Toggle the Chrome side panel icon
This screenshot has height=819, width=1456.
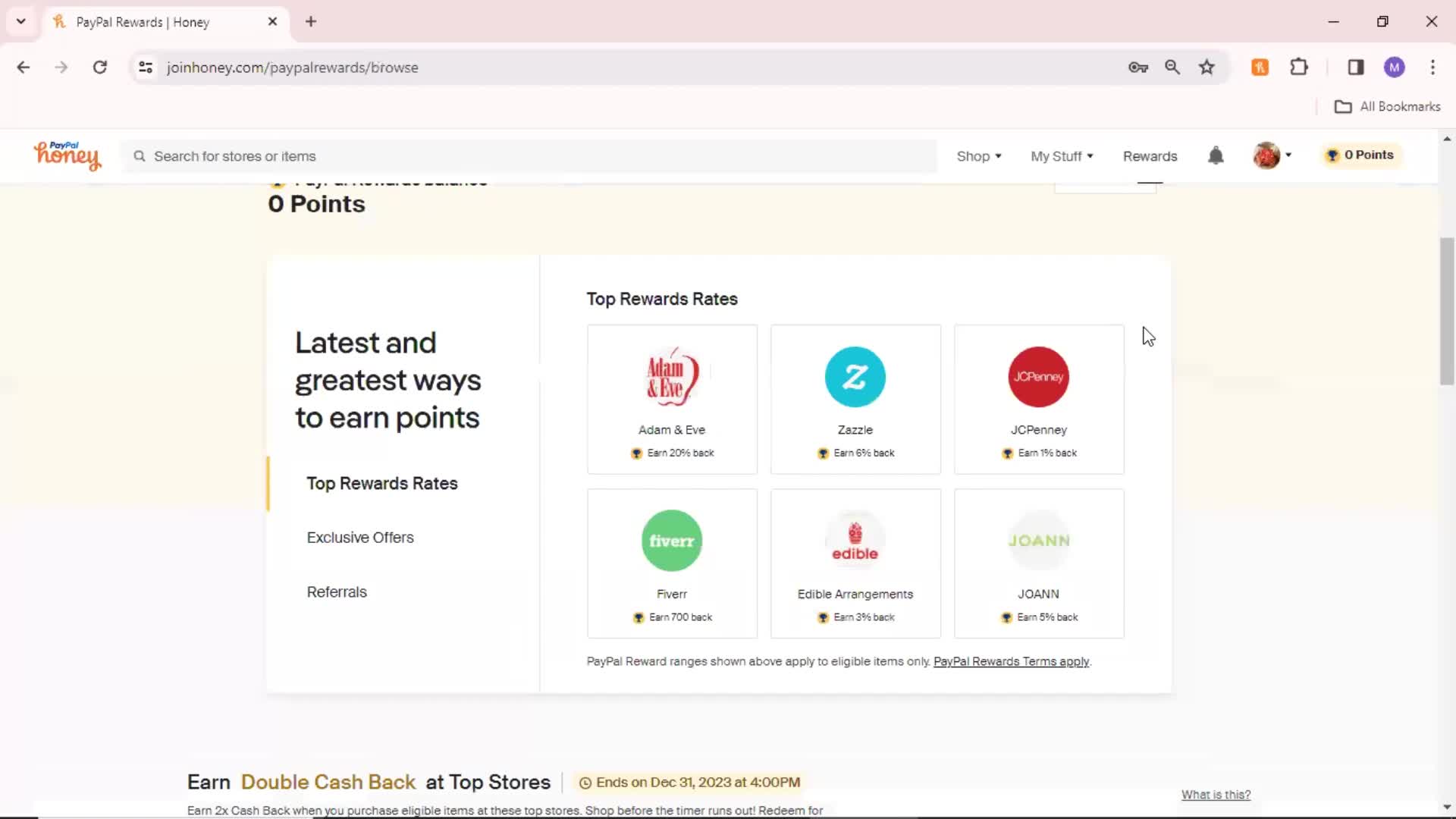point(1356,67)
